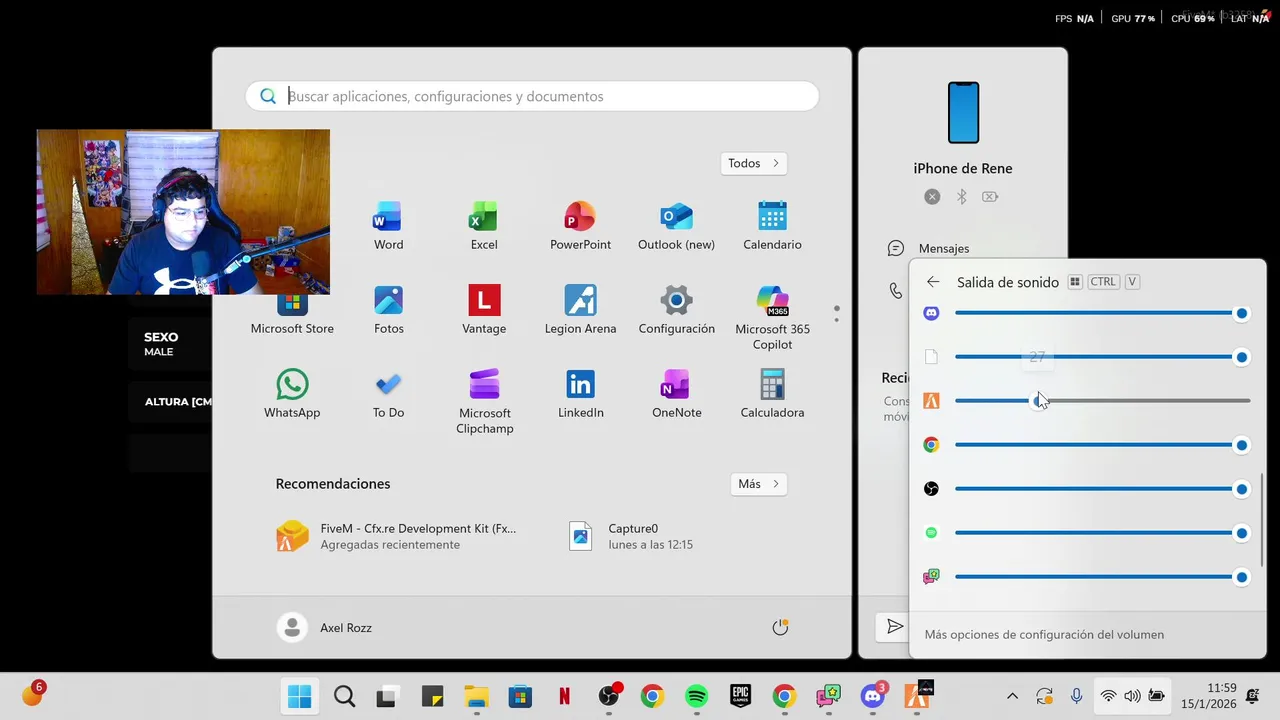Viewport: 1280px width, 720px height.
Task: Open Spotify from the taskbar
Action: point(696,696)
